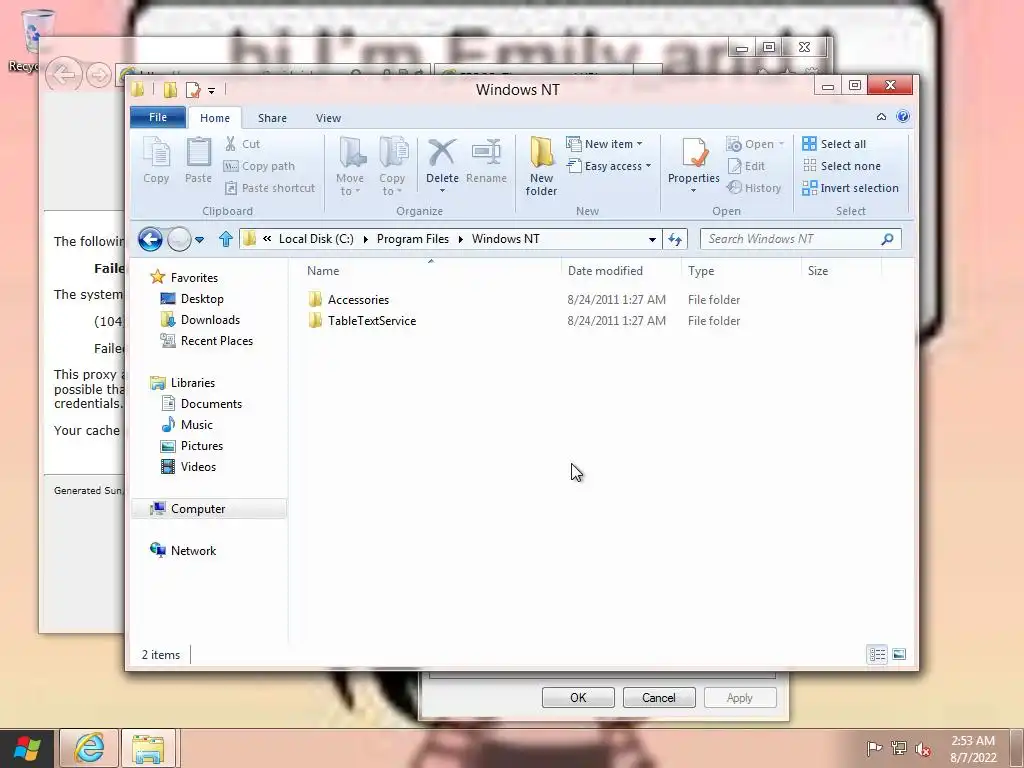Expand the Properties dropdown arrow
Viewport: 1024px width, 768px height.
pos(694,191)
